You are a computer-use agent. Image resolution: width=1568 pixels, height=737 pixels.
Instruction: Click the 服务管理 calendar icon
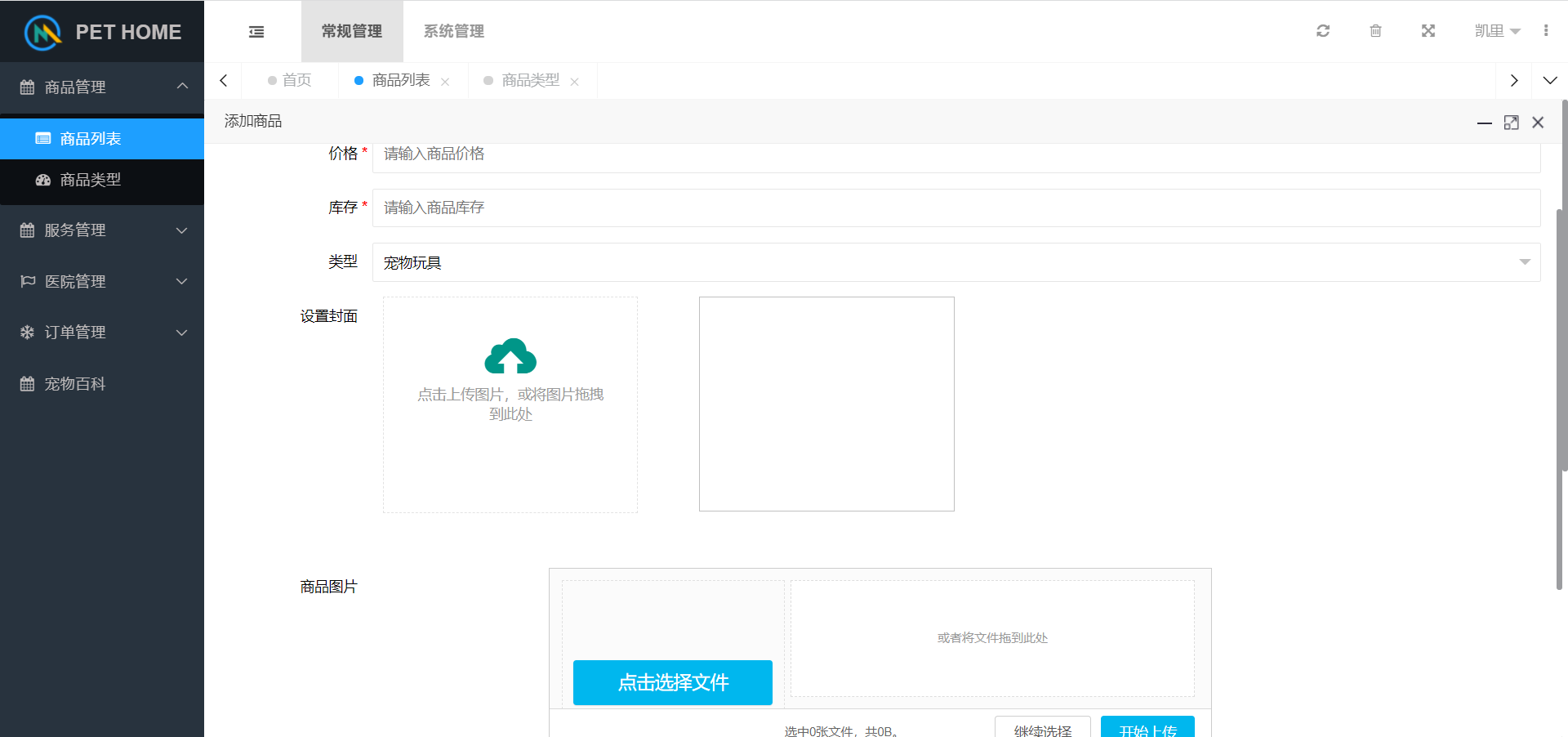27,230
